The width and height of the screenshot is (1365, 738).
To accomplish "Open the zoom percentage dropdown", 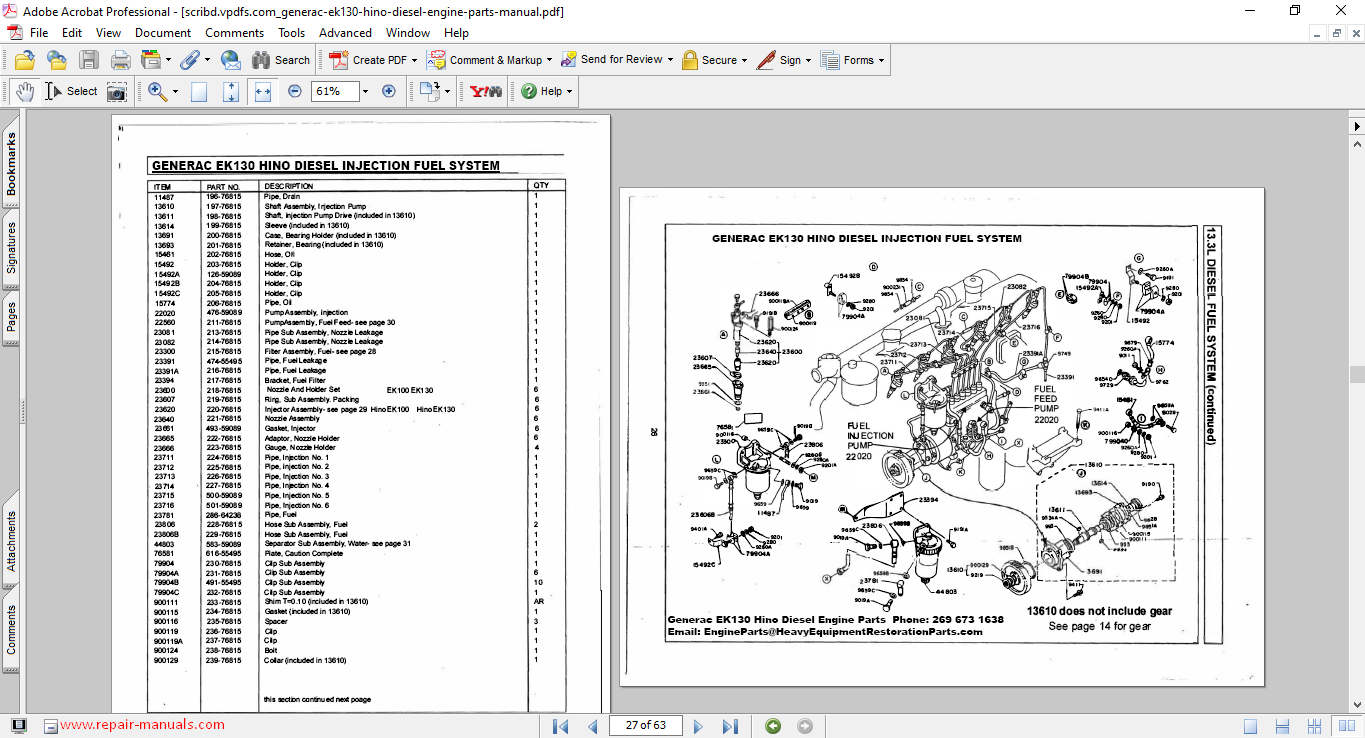I will [365, 91].
